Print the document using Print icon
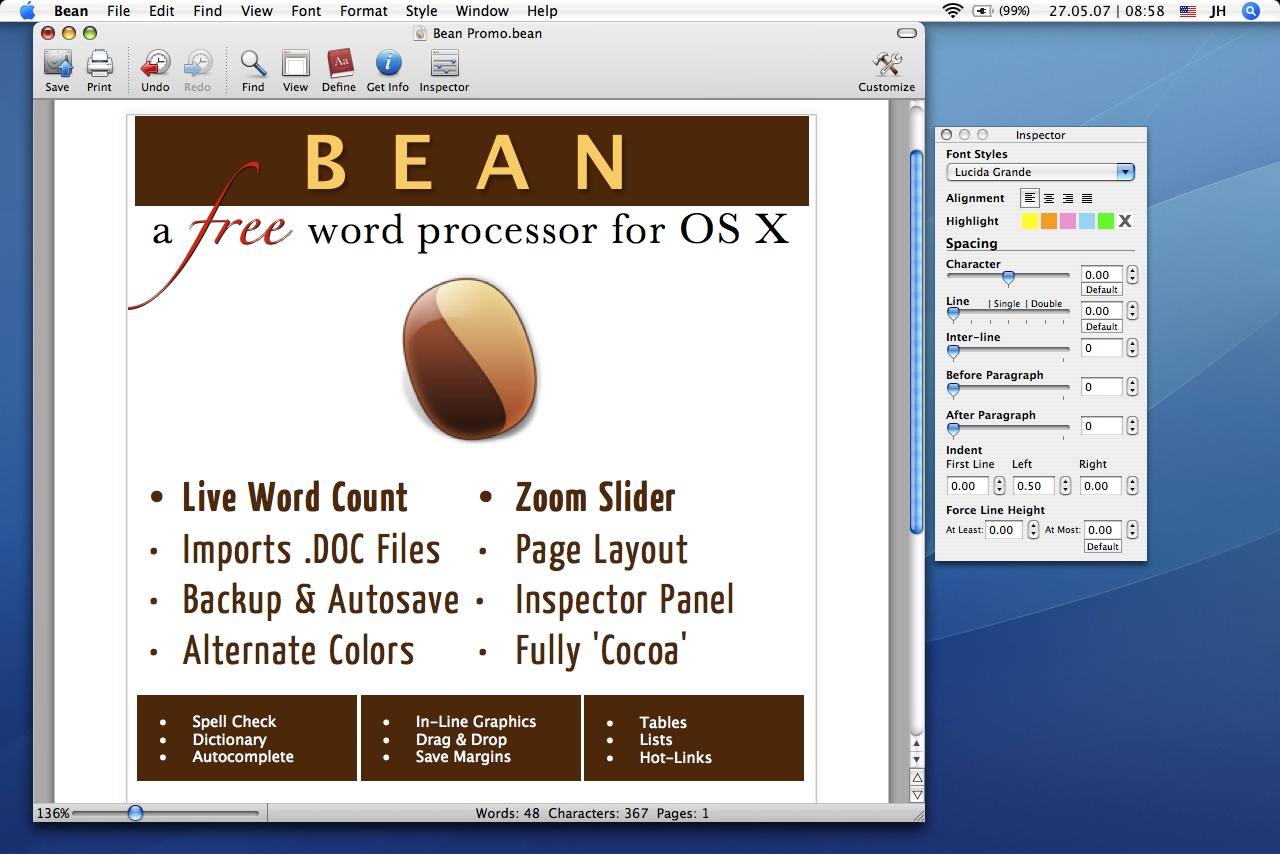Screen dimensions: 1280x854 point(99,66)
